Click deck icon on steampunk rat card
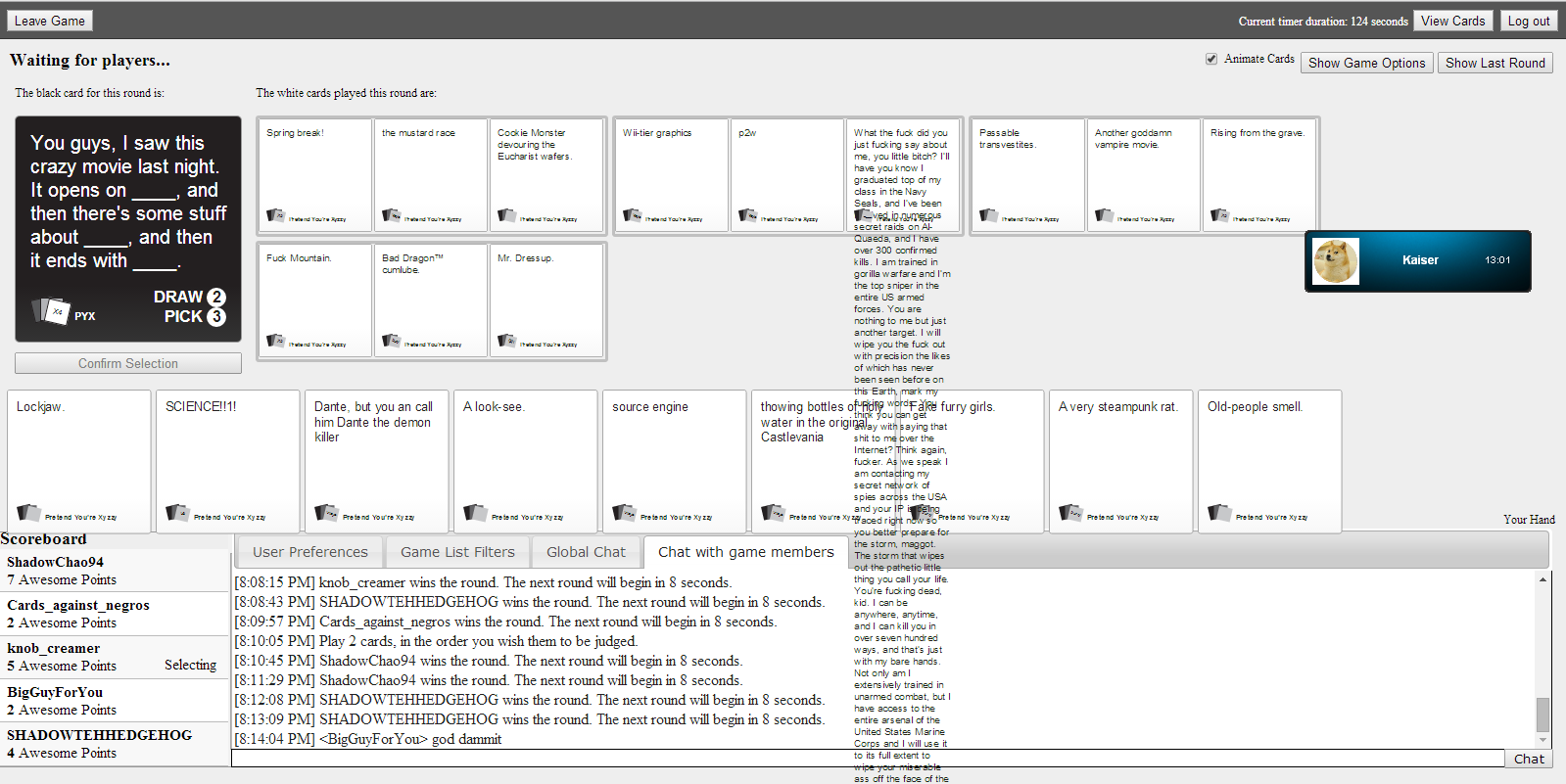Image resolution: width=1566 pixels, height=784 pixels. tap(1070, 513)
